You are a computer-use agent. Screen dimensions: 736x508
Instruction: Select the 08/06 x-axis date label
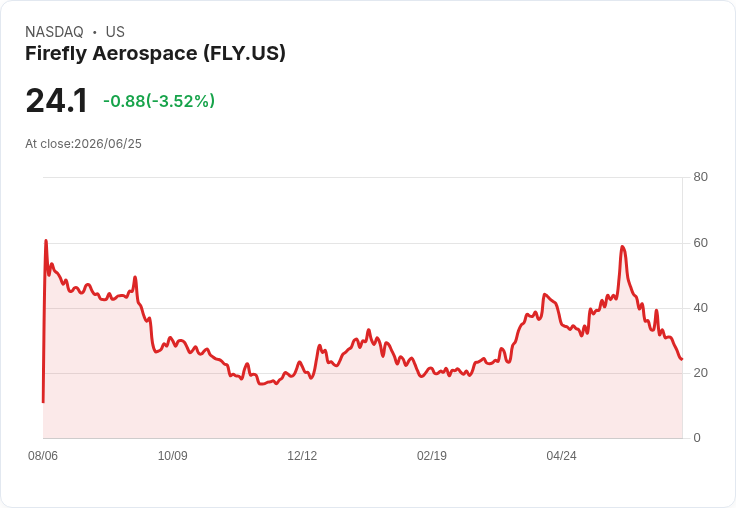click(x=43, y=456)
